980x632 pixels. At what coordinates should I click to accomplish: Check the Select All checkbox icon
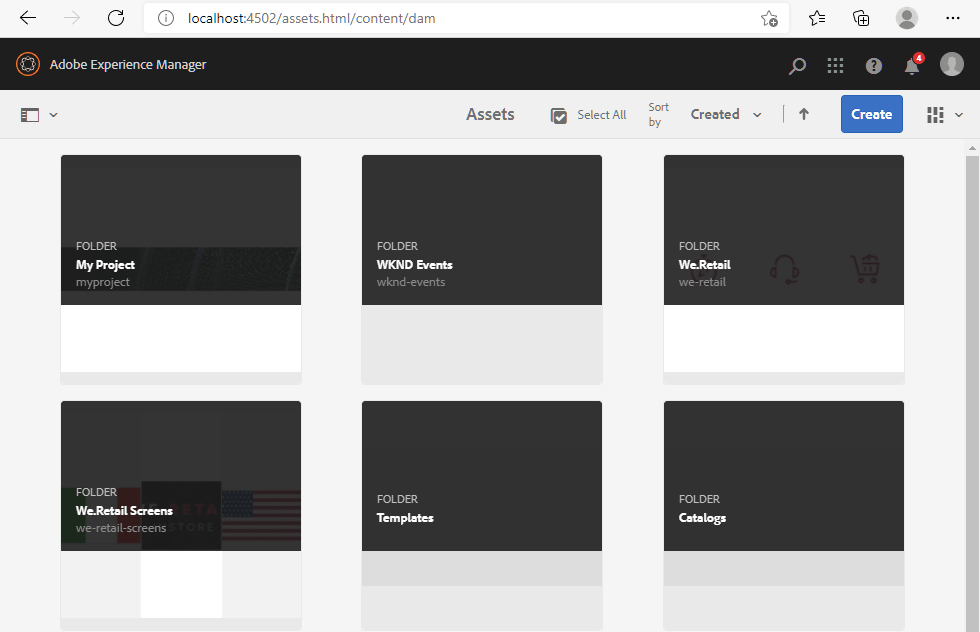pyautogui.click(x=559, y=116)
